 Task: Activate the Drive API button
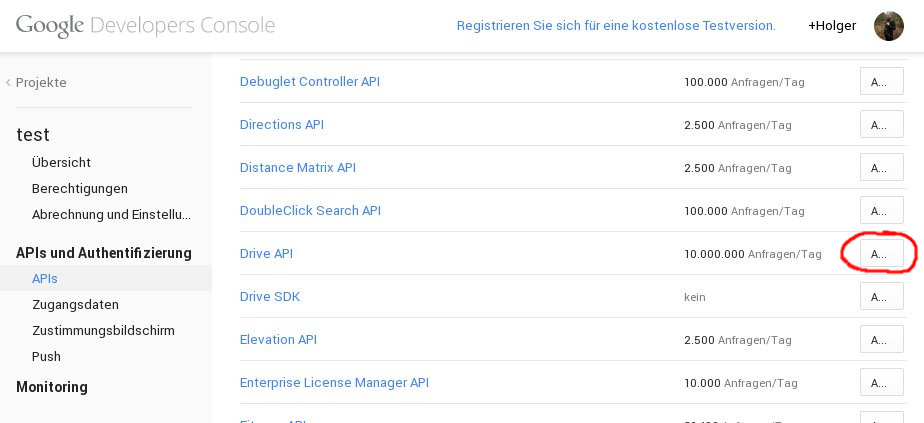point(882,253)
